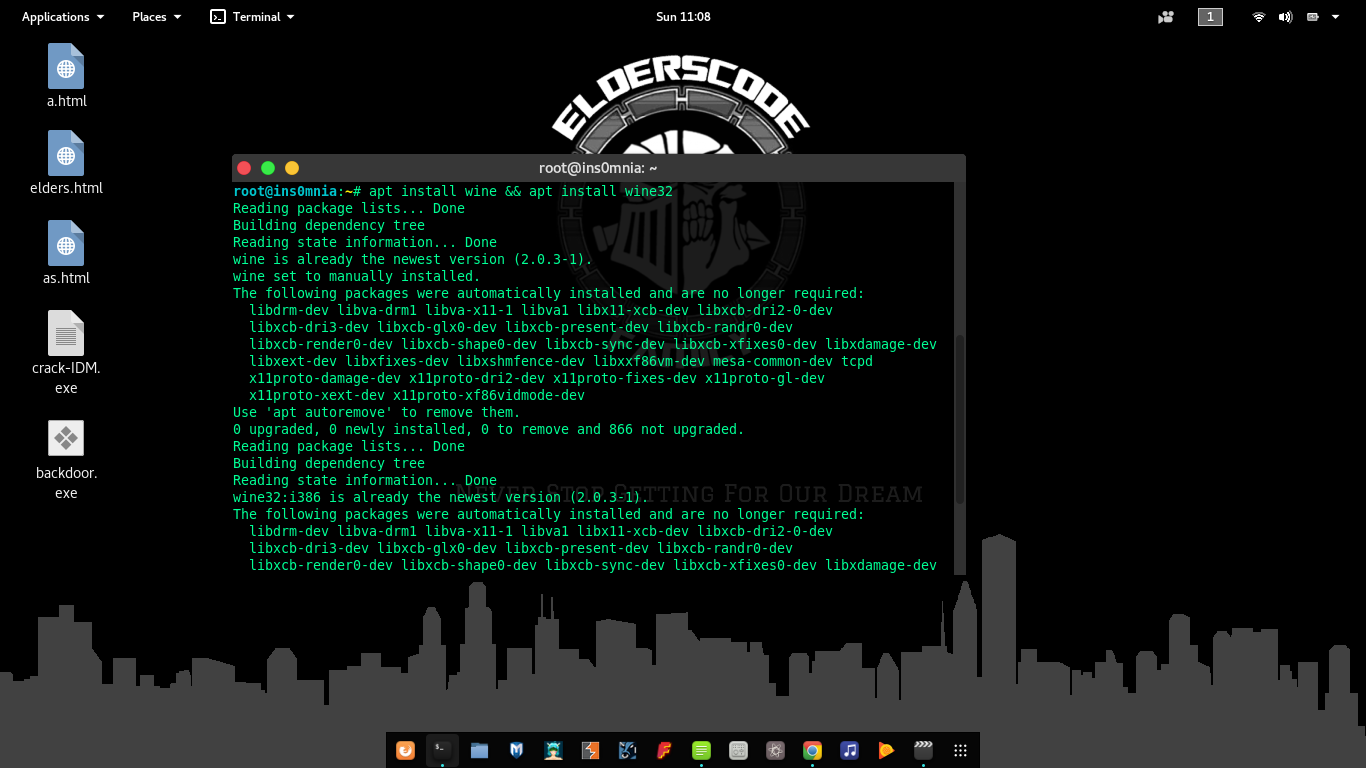
Task: Select as.html desktop file
Action: click(x=66, y=253)
